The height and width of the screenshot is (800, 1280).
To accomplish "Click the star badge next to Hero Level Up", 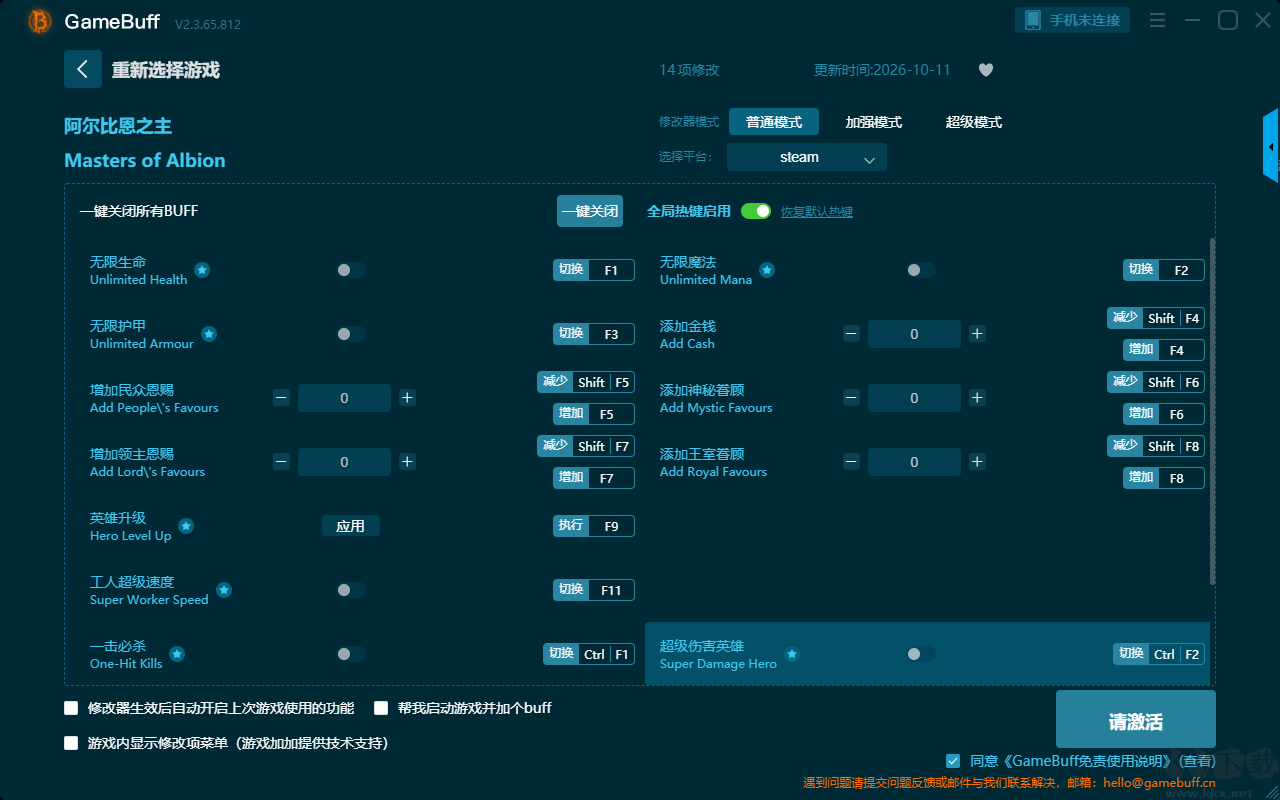I will coord(186,526).
